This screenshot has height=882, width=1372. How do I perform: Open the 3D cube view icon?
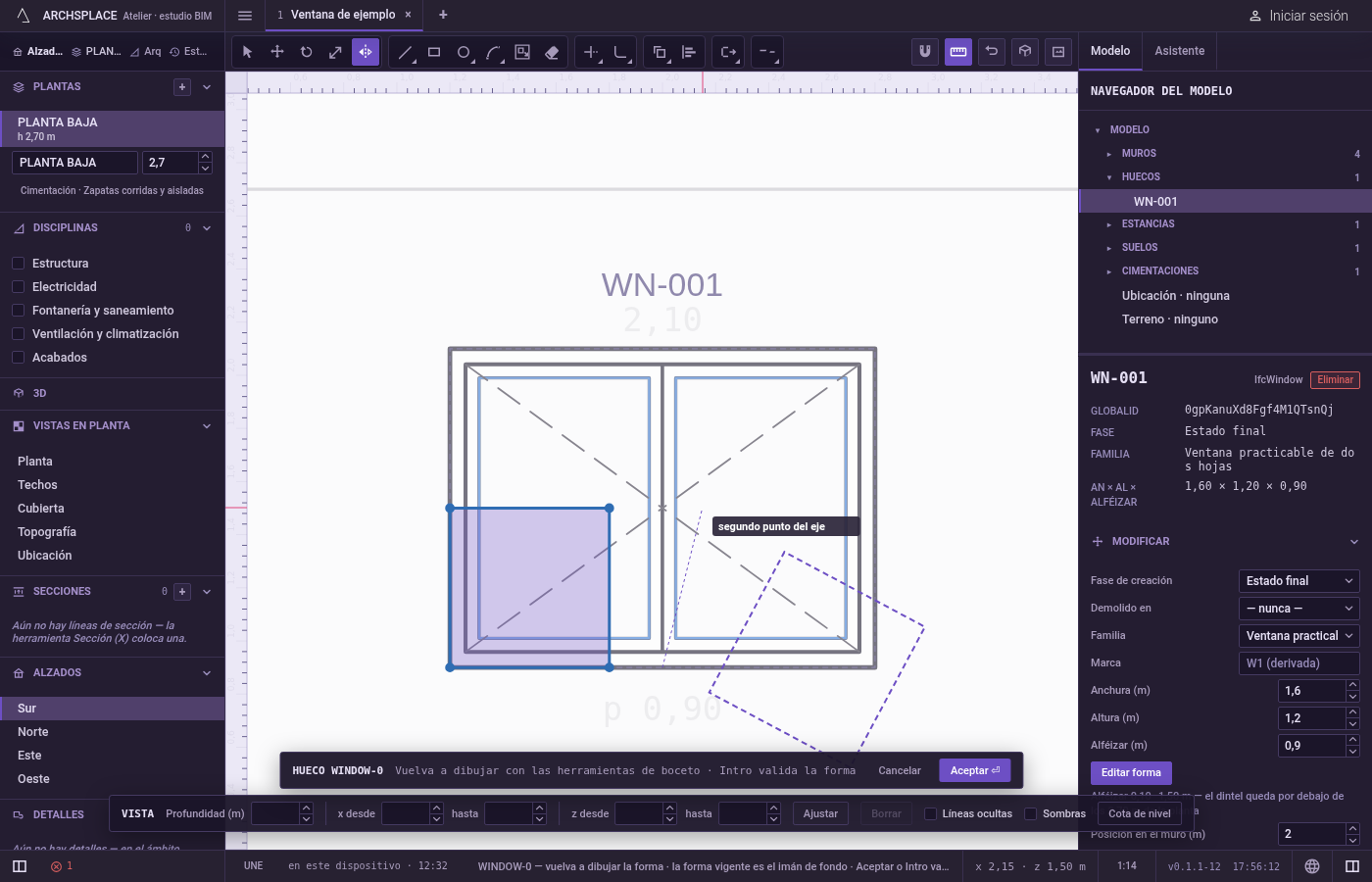pyautogui.click(x=1025, y=52)
